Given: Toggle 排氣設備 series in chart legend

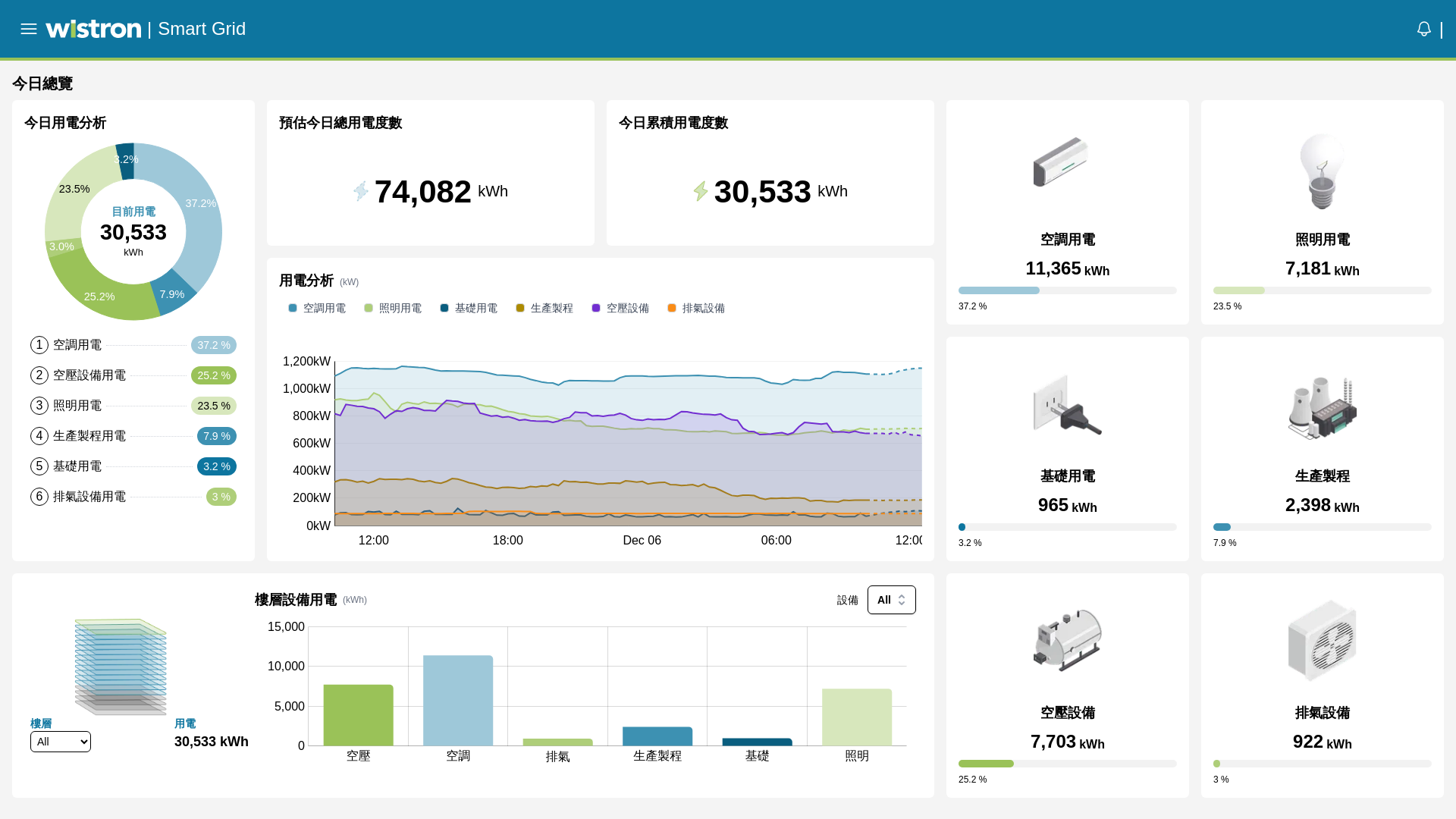Looking at the screenshot, I should coord(696,308).
